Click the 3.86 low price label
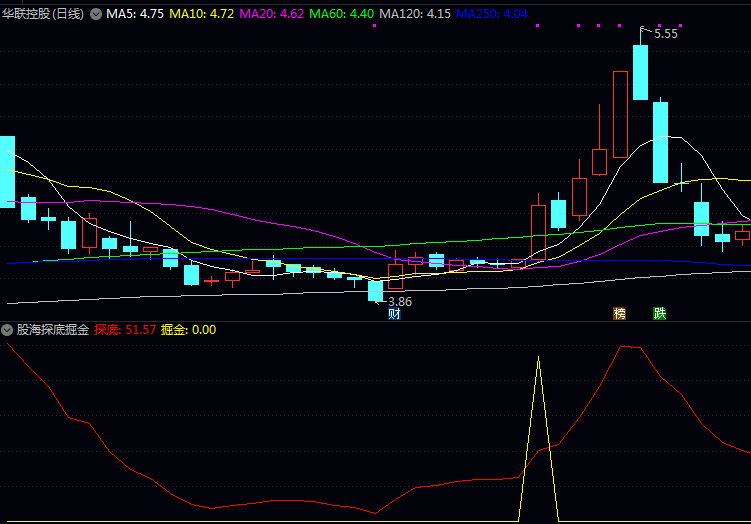This screenshot has width=751, height=524. click(399, 301)
